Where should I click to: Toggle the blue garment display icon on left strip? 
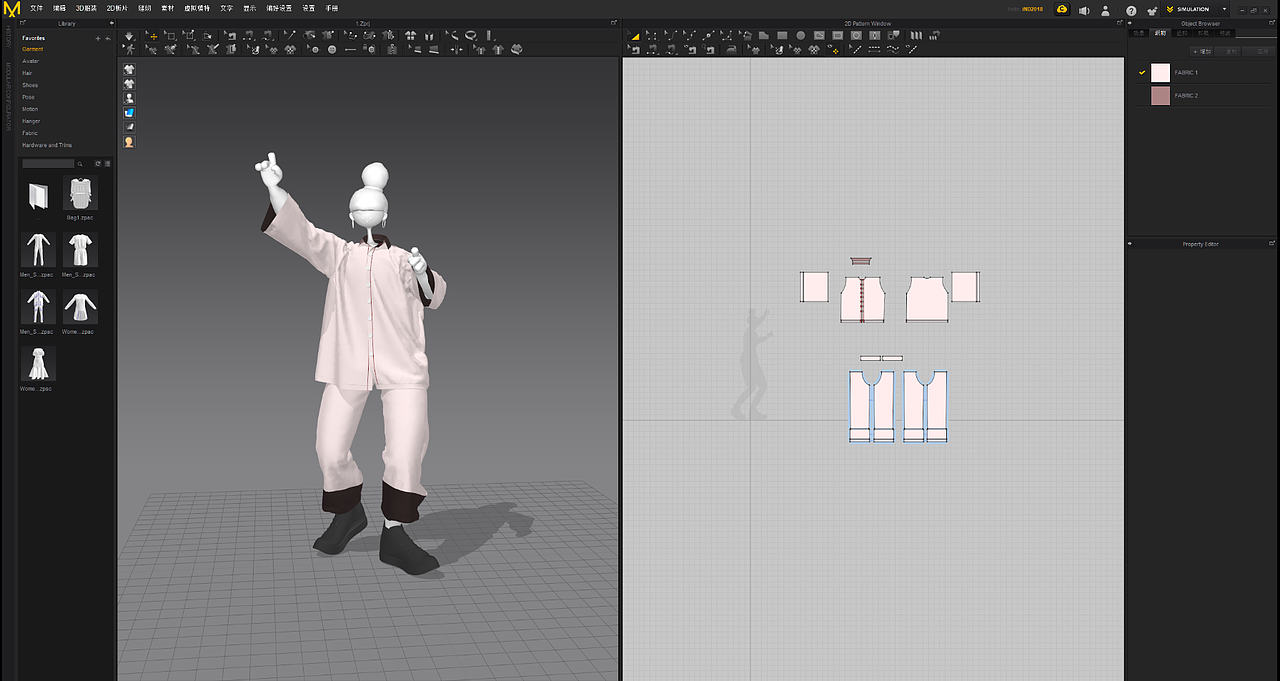(x=128, y=111)
